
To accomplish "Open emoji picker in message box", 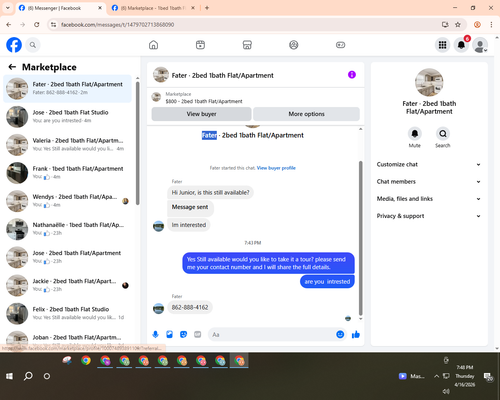I will point(340,334).
